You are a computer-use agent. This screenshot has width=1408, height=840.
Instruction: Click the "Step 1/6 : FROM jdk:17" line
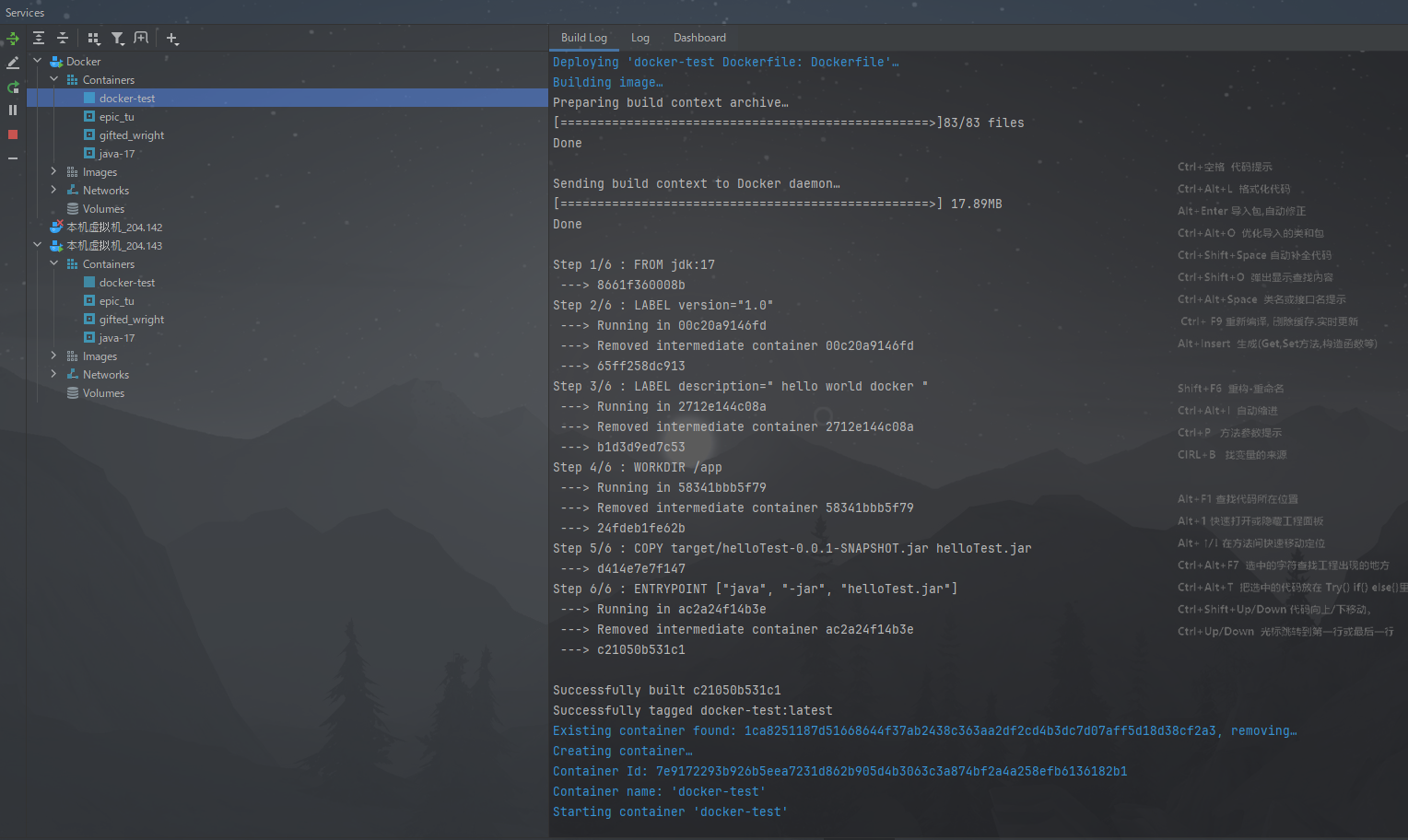pyautogui.click(x=634, y=264)
